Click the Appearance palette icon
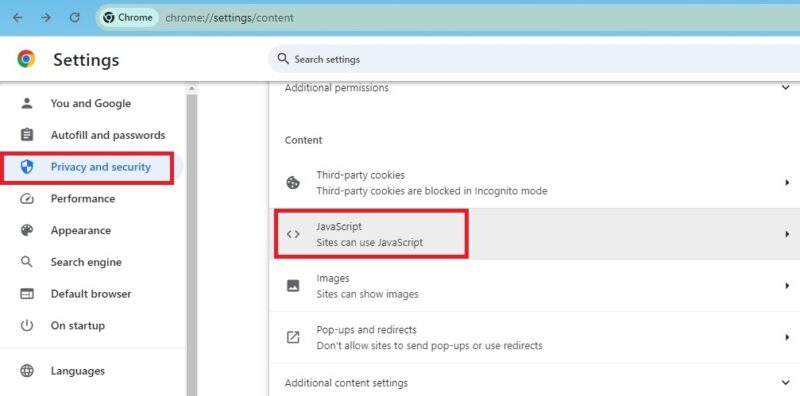The image size is (800, 396). click(x=27, y=230)
